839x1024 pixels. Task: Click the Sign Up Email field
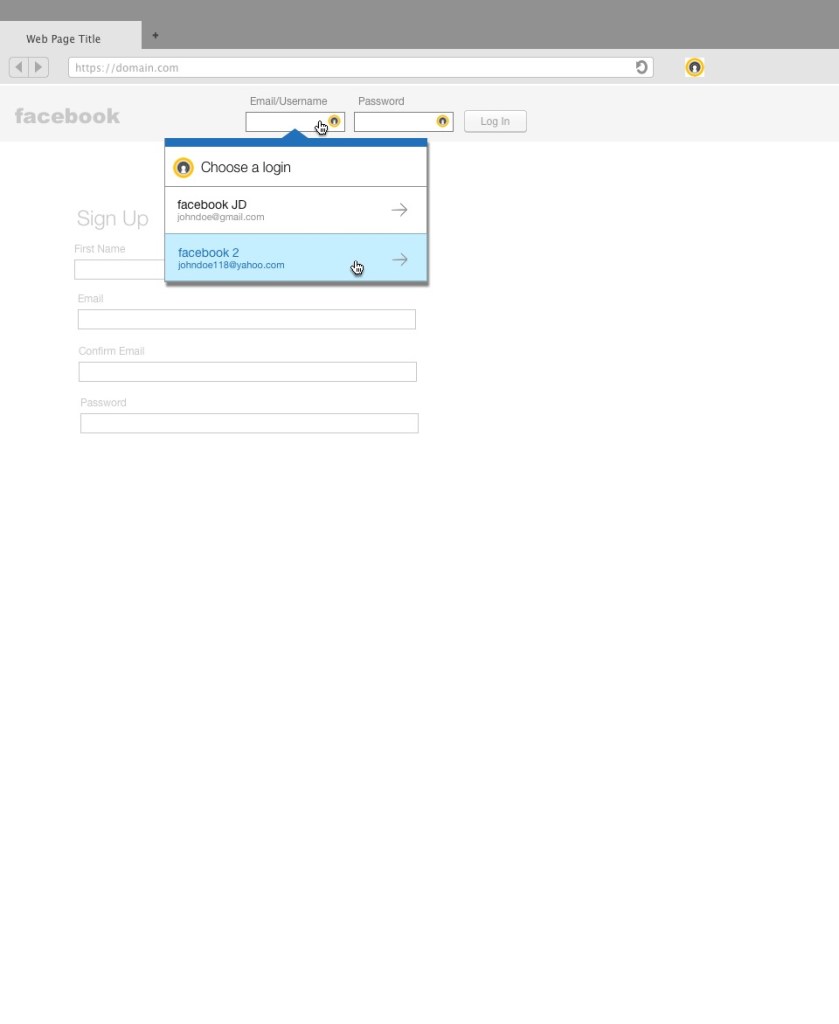[246, 319]
